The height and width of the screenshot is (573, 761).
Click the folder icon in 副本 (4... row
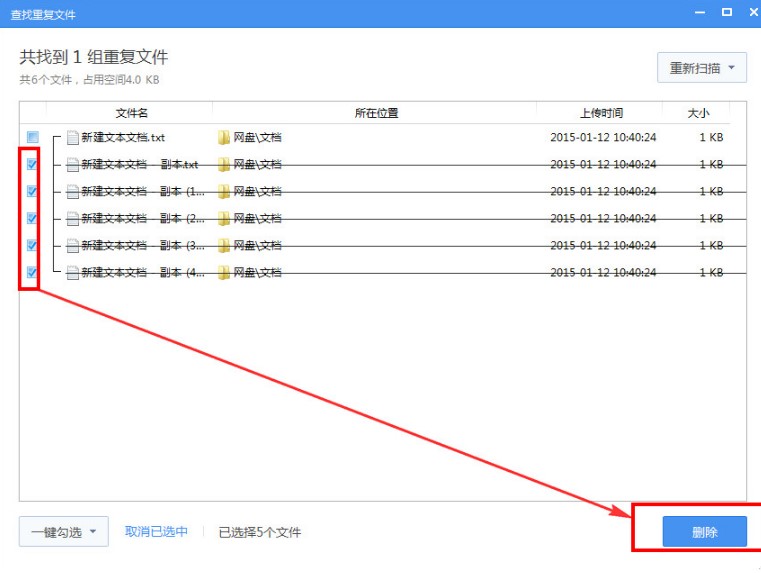pos(224,273)
